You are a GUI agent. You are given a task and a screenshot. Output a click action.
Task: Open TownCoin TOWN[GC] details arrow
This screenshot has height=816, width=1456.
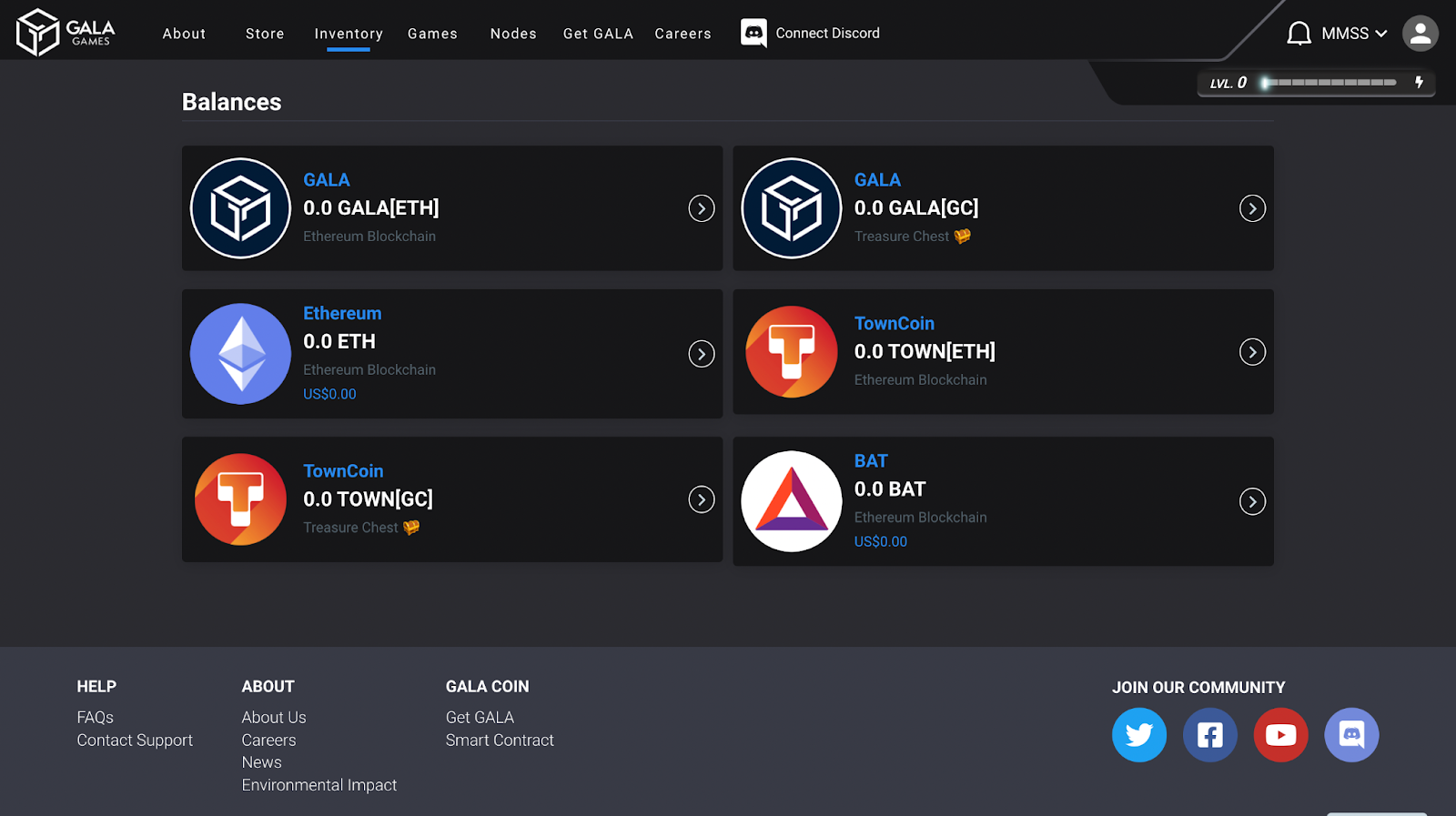click(x=701, y=499)
